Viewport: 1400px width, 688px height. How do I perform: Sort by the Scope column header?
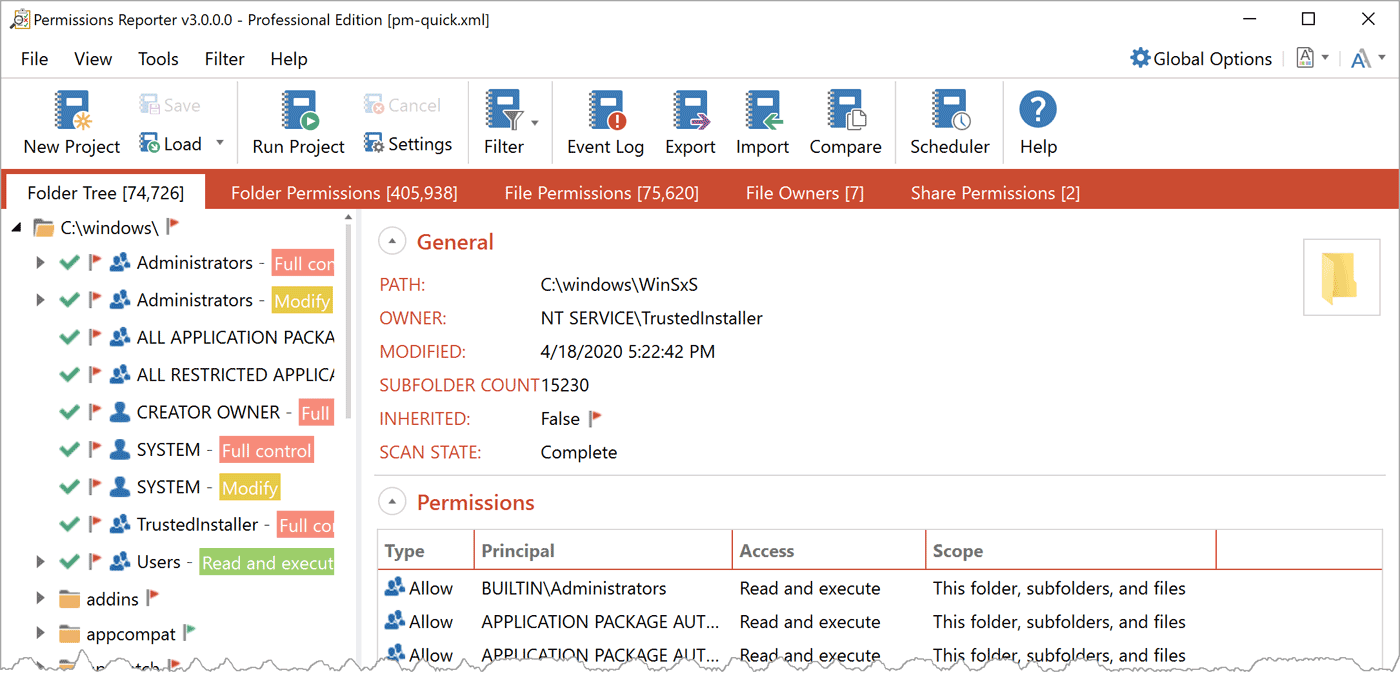coord(1071,551)
